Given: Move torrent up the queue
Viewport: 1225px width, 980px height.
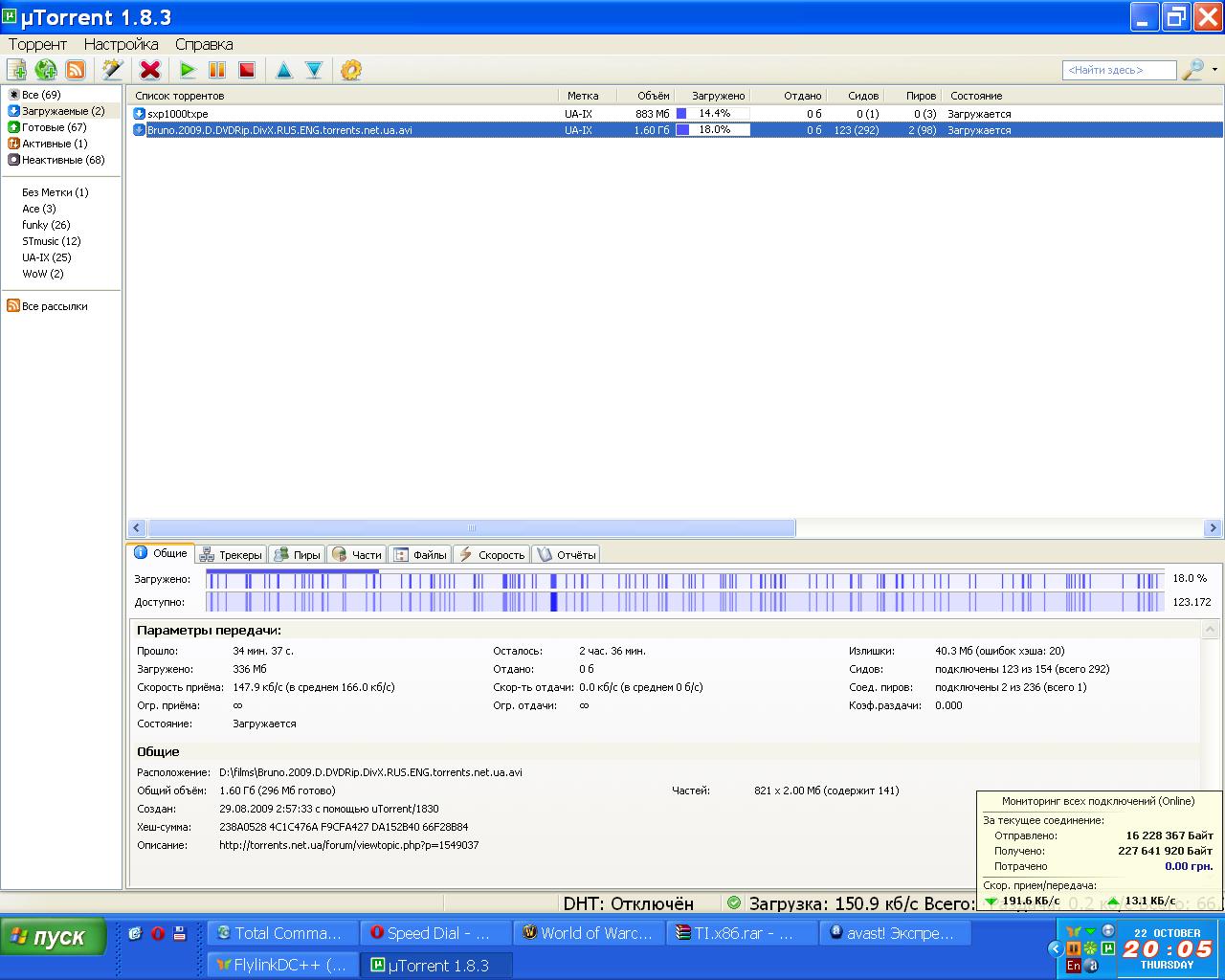Looking at the screenshot, I should click(284, 70).
